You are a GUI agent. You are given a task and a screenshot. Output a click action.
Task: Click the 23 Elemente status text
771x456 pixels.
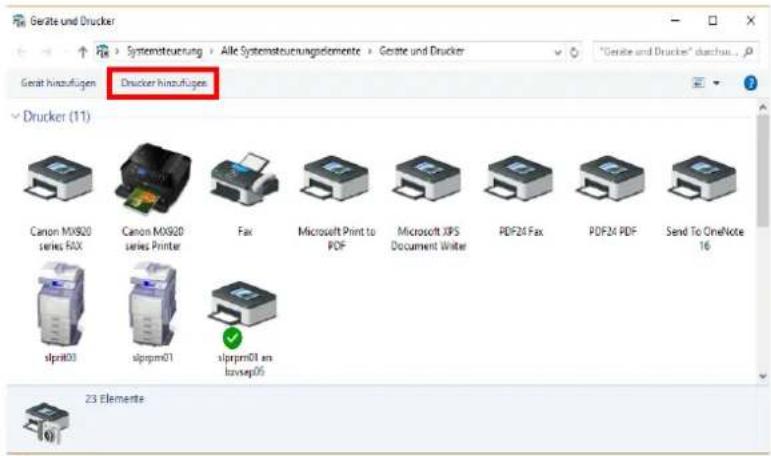(x=115, y=398)
